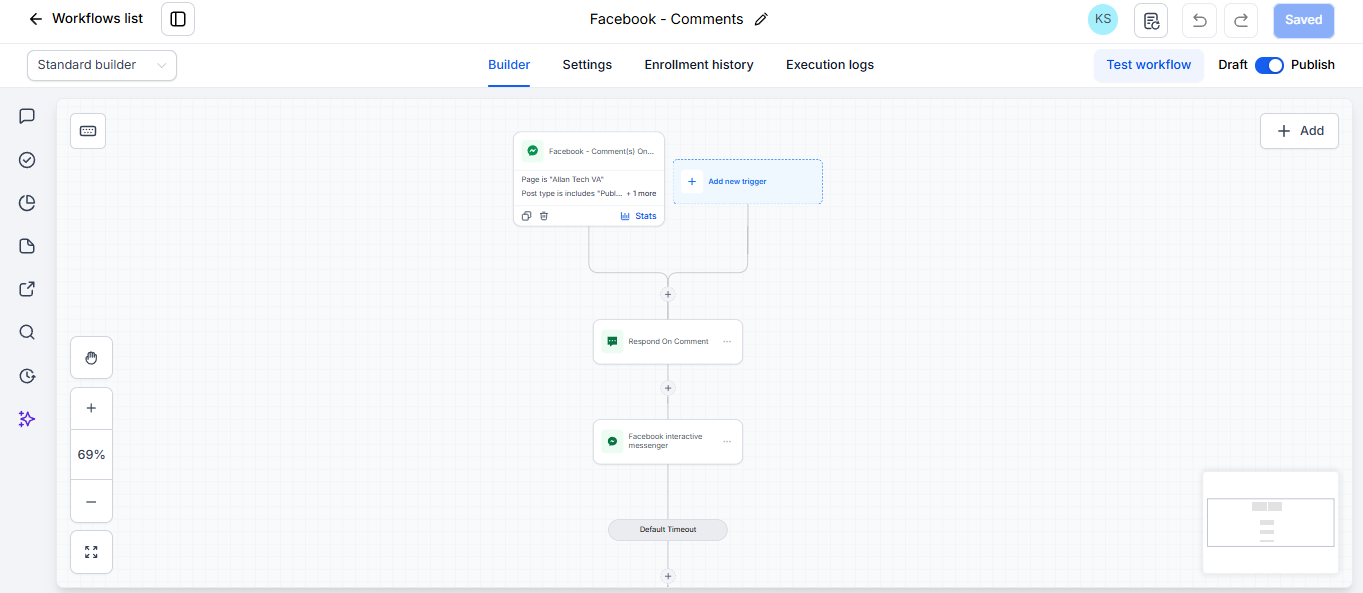Click the 'Post type is includes' filter text
This screenshot has height=593, width=1363.
point(571,194)
